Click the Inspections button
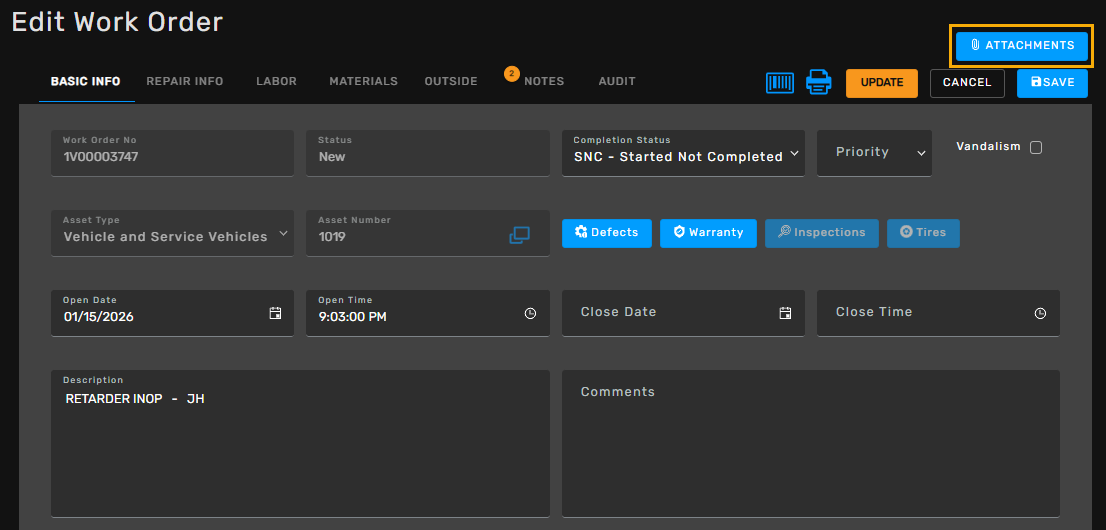 (822, 233)
